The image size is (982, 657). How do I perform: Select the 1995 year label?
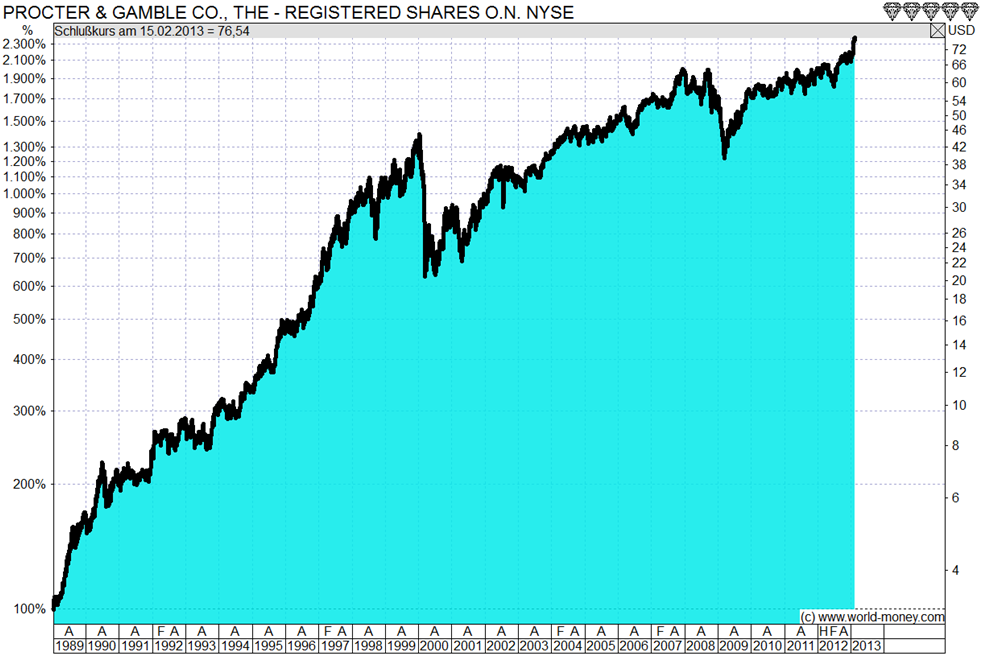point(268,646)
